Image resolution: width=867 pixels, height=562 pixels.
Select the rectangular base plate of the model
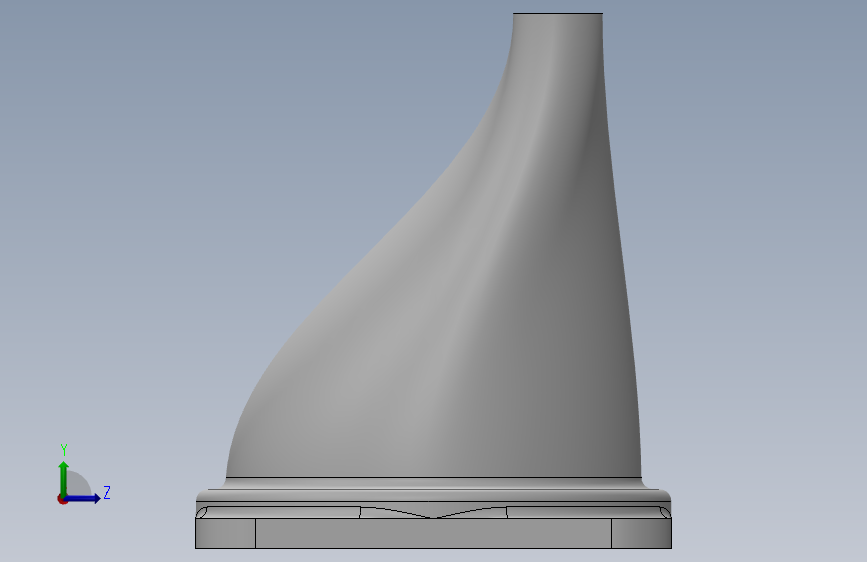434,533
